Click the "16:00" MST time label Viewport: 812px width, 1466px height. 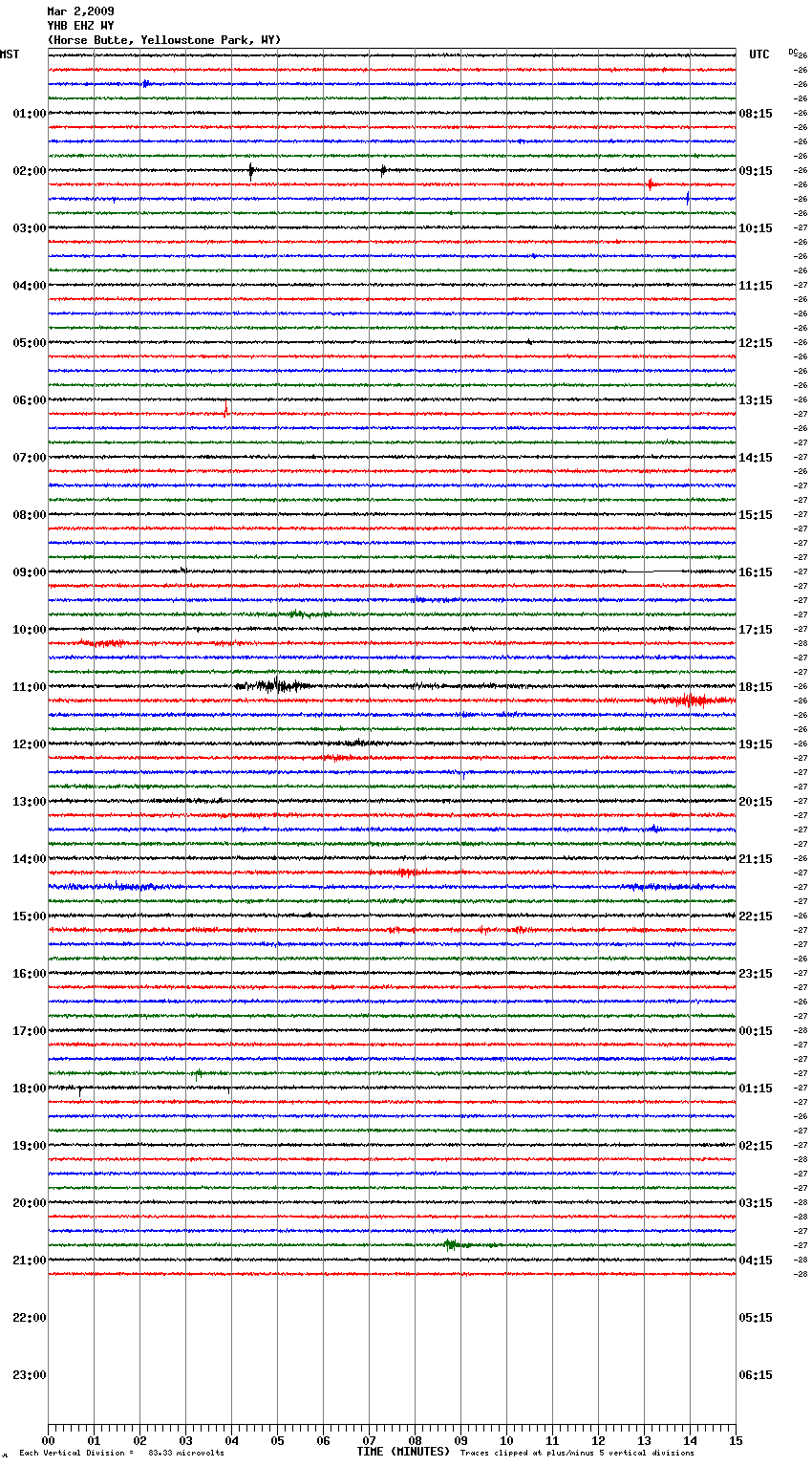30,974
